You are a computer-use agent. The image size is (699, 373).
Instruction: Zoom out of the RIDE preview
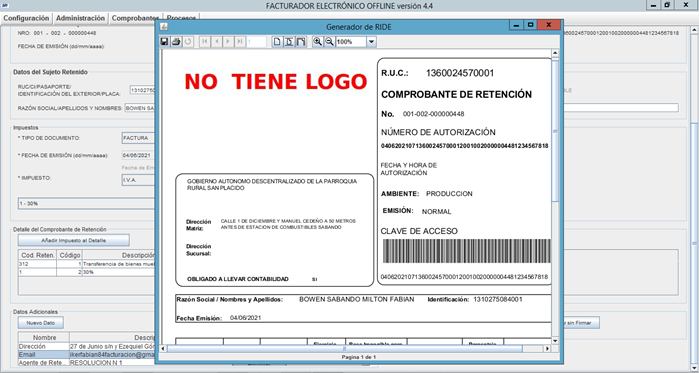[x=329, y=42]
